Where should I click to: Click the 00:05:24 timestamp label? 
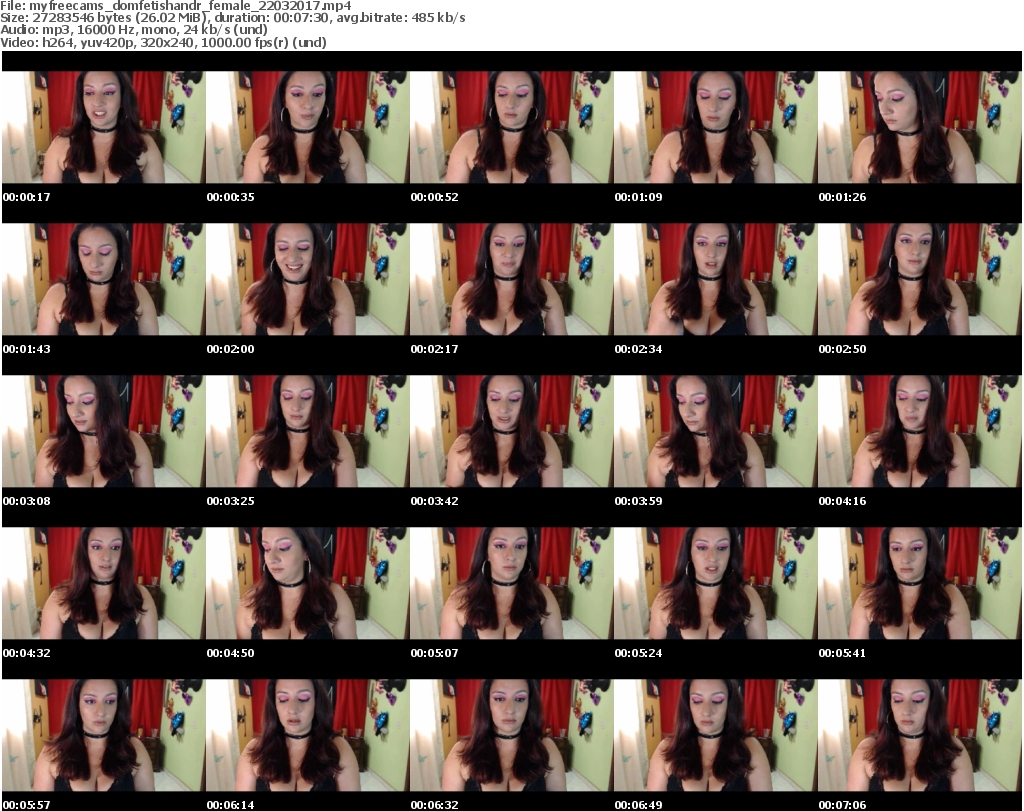639,653
